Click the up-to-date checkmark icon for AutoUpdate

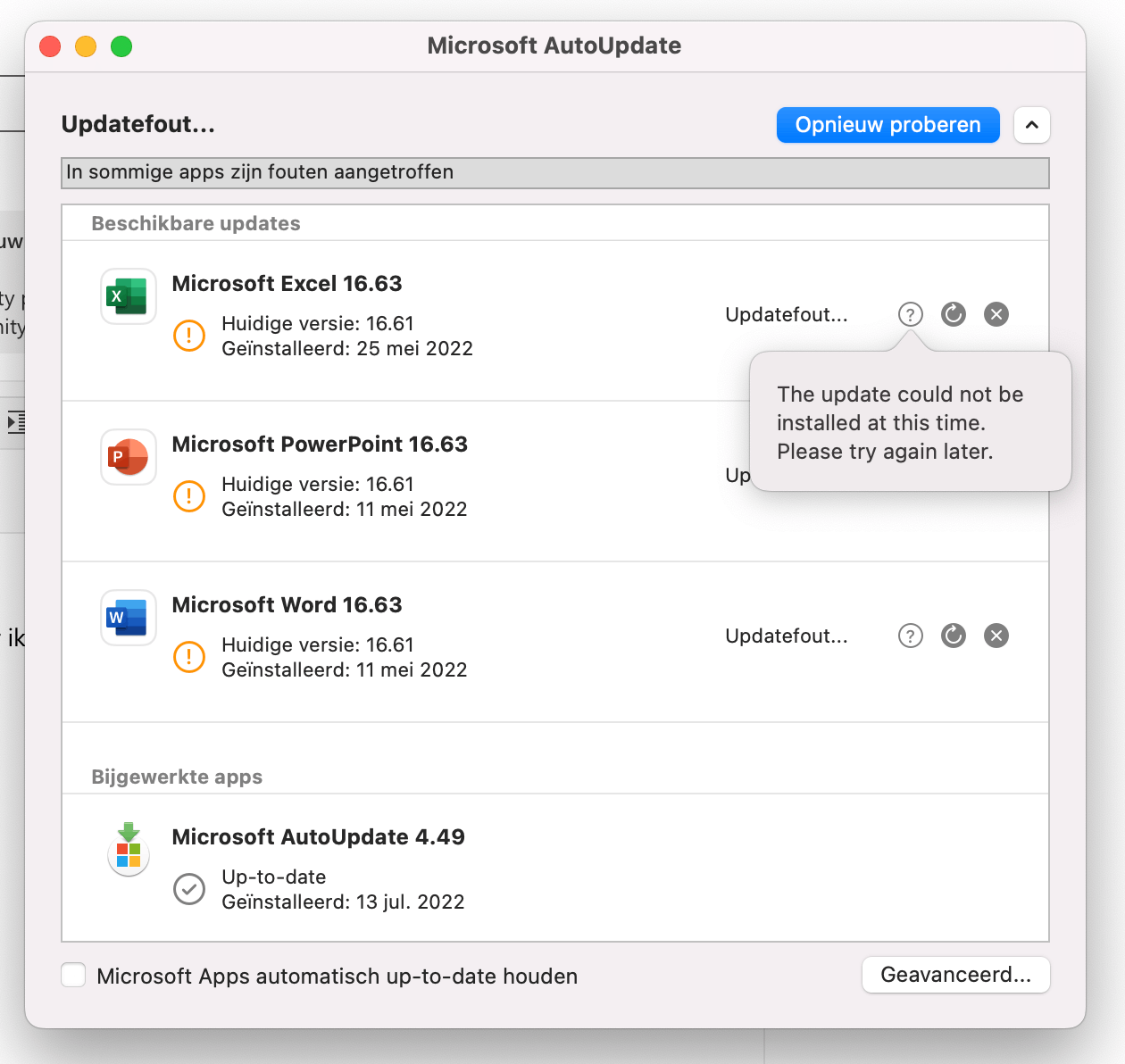(x=189, y=889)
